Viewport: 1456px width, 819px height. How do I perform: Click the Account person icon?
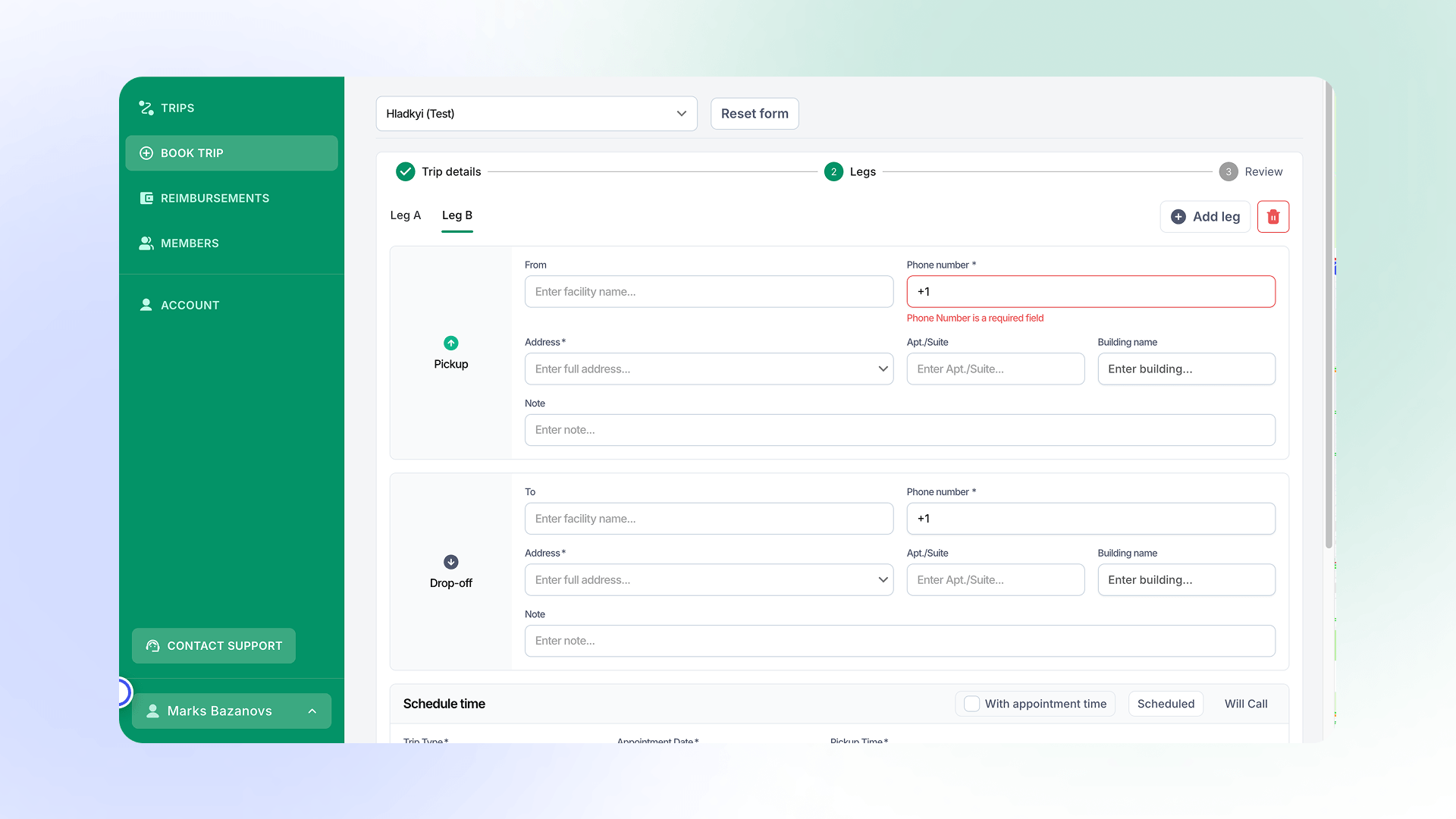pos(146,305)
